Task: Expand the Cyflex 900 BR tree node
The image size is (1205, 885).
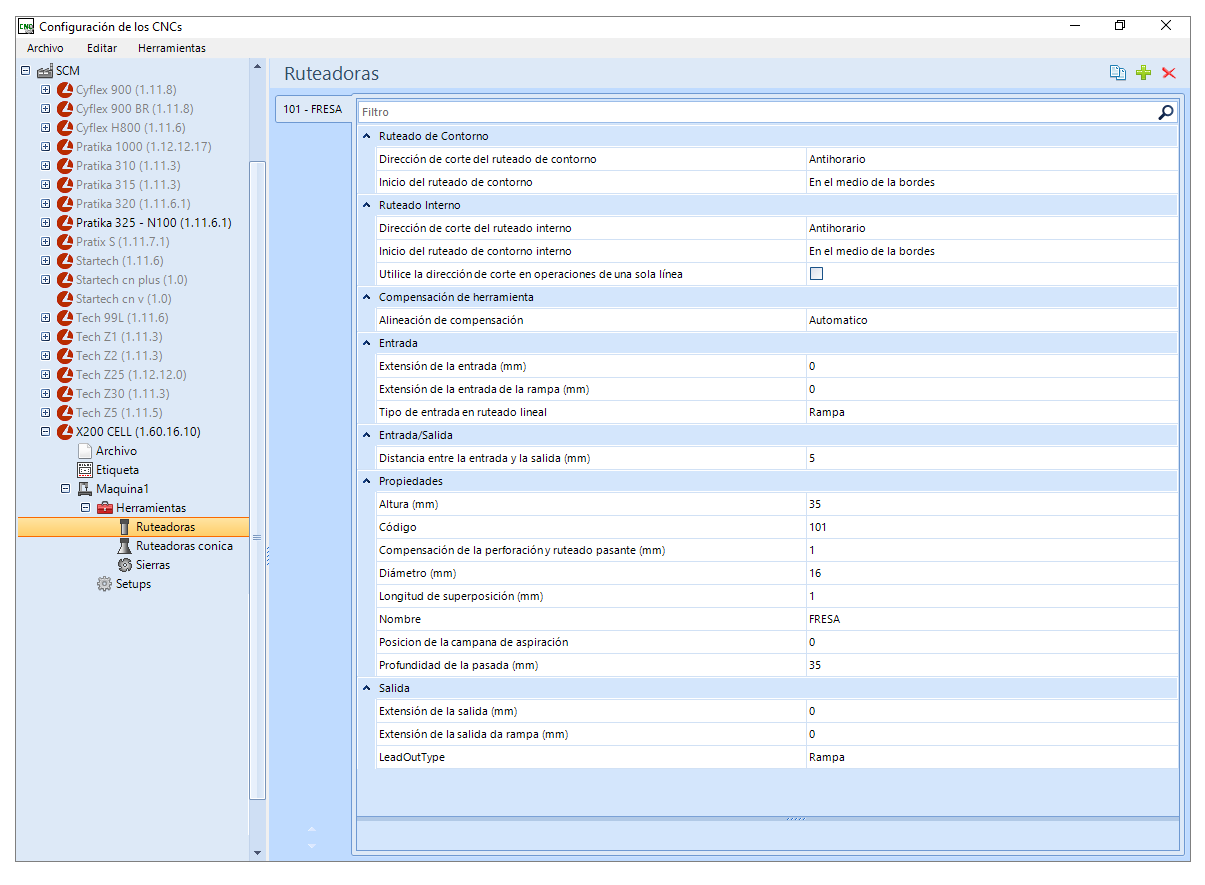Action: click(x=46, y=109)
